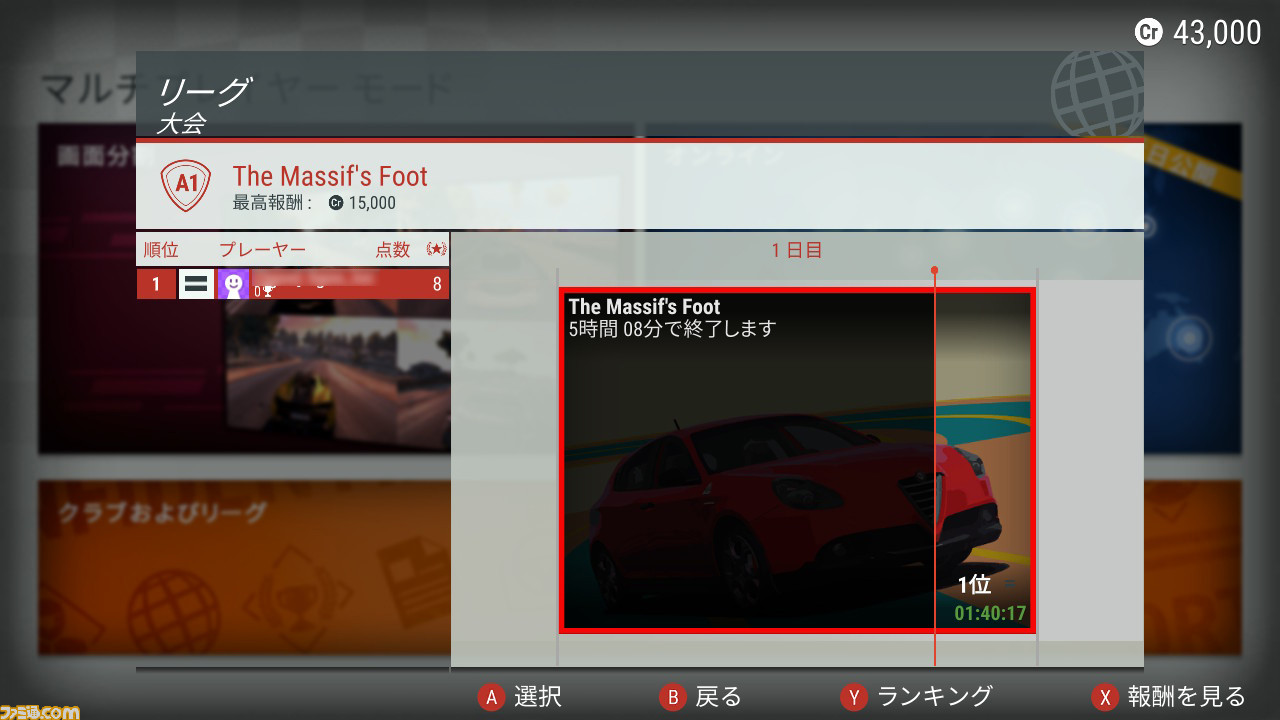Click the プレーヤー column header

click(263, 250)
